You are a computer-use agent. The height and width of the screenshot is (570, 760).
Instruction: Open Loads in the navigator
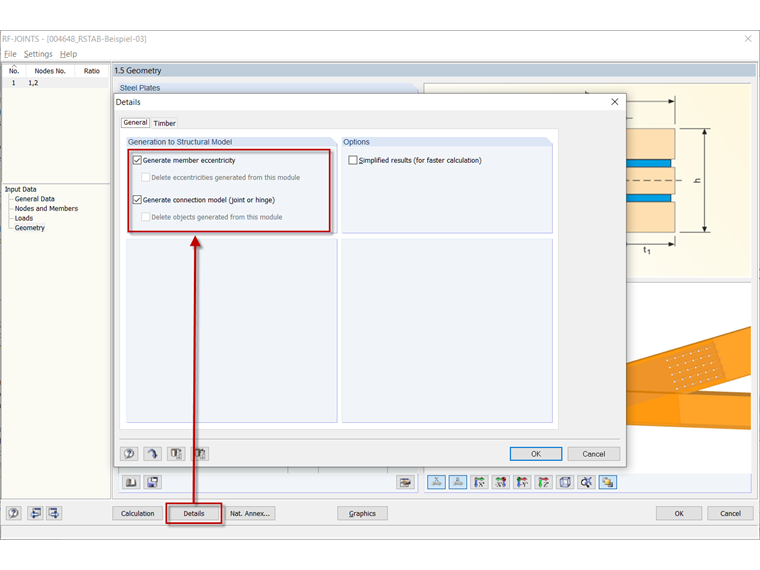(x=24, y=218)
